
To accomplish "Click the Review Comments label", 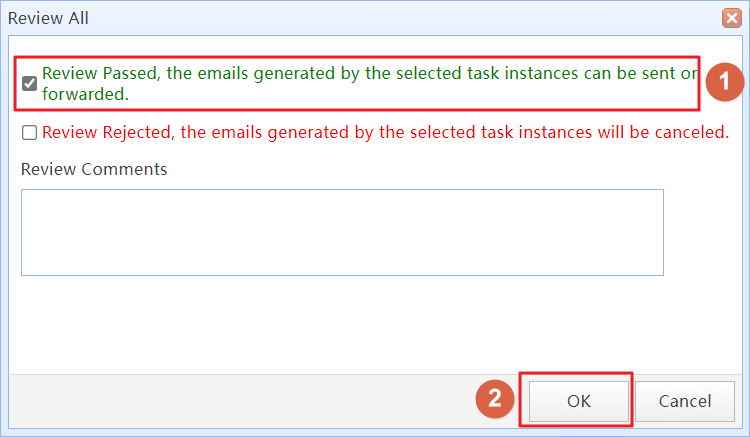I will click(94, 169).
